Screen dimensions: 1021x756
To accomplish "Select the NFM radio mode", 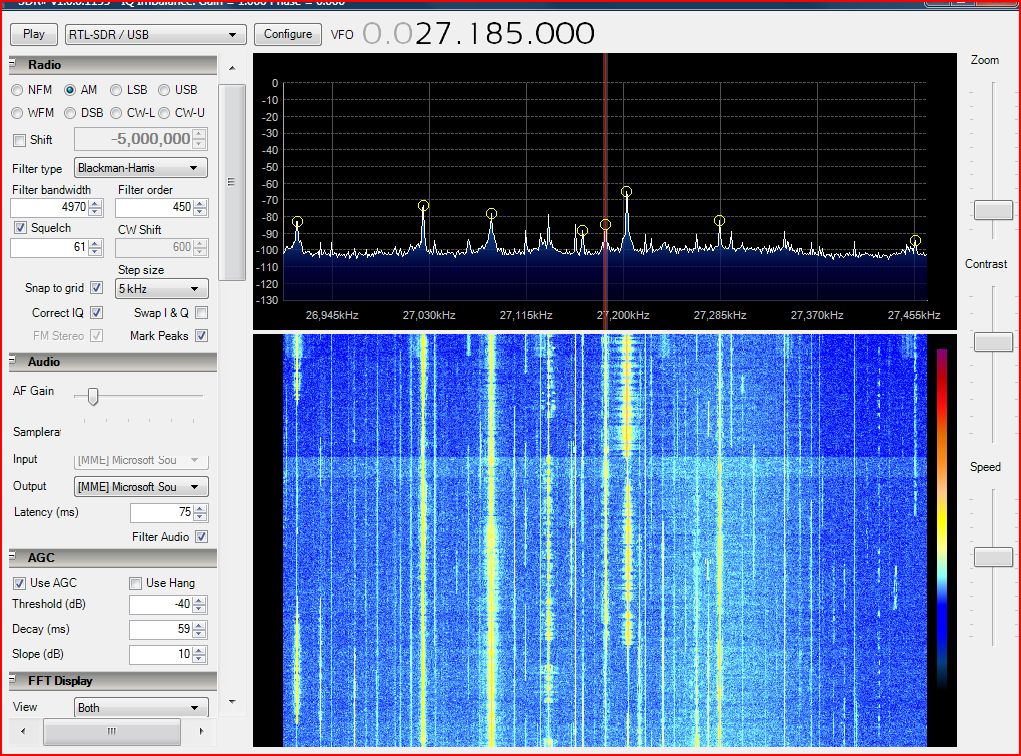I will click(x=18, y=90).
